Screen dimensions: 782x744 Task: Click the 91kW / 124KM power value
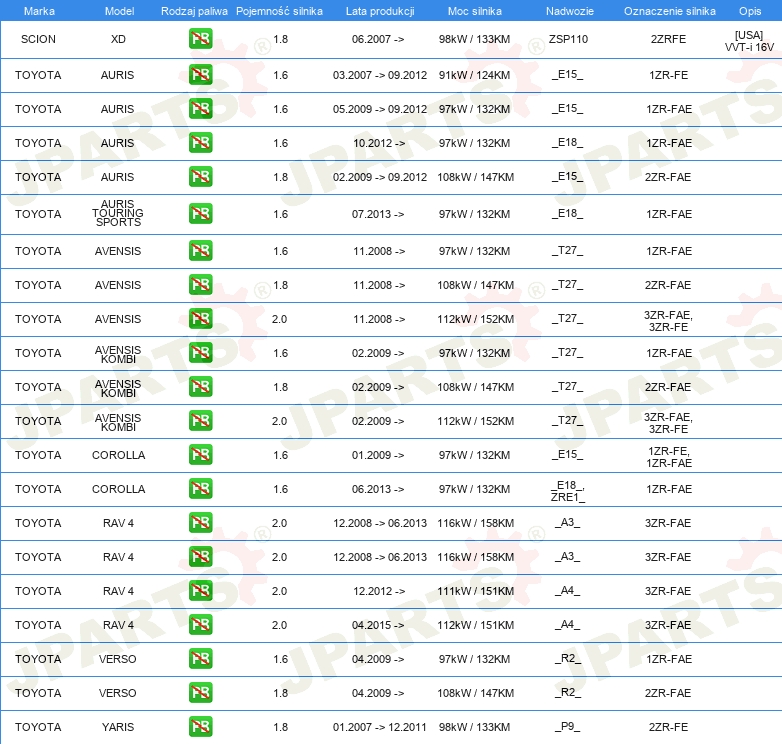pyautogui.click(x=474, y=75)
